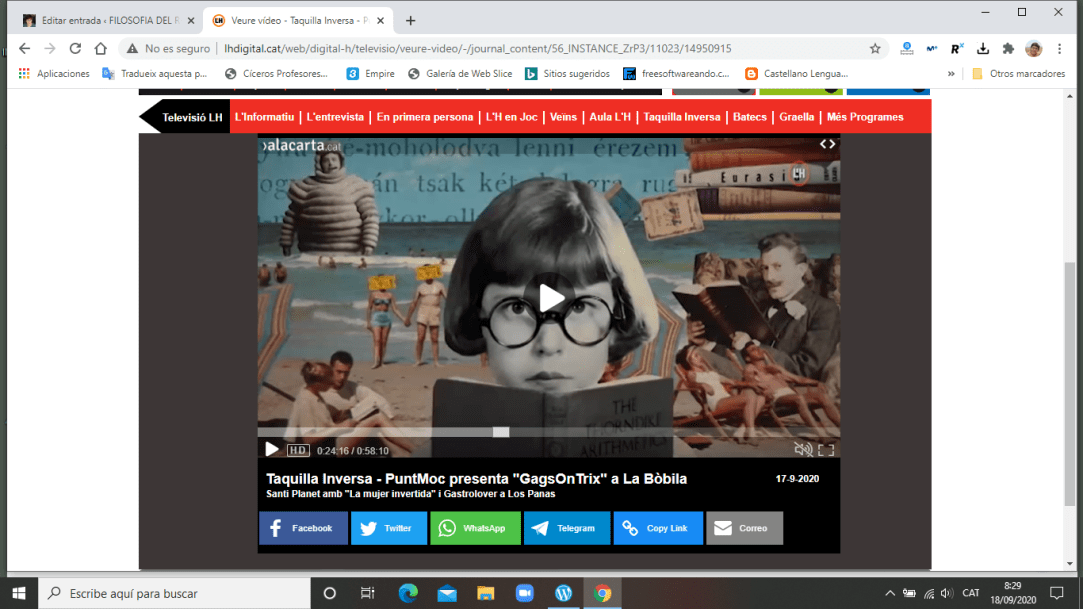This screenshot has height=609, width=1083.
Task: Click the small play icon in player controls
Action: [272, 450]
